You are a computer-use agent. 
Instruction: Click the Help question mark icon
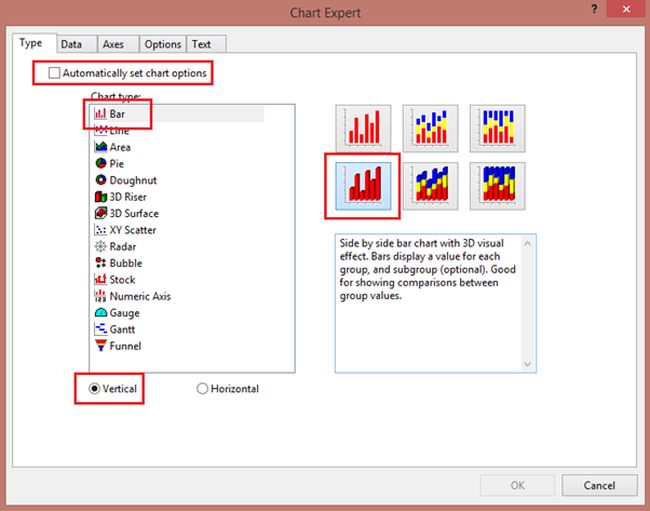pos(594,9)
